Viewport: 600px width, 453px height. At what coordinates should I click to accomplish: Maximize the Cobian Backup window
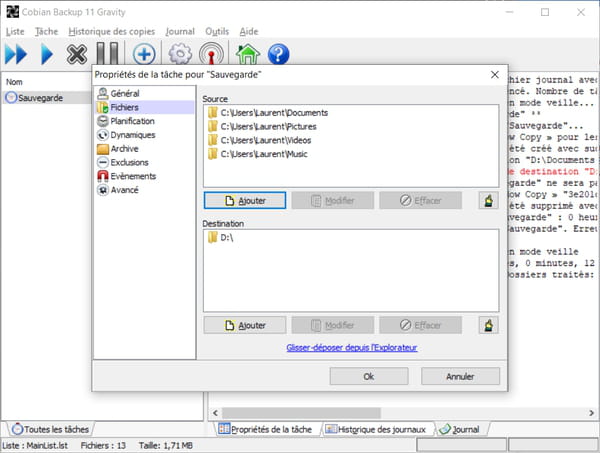point(545,12)
